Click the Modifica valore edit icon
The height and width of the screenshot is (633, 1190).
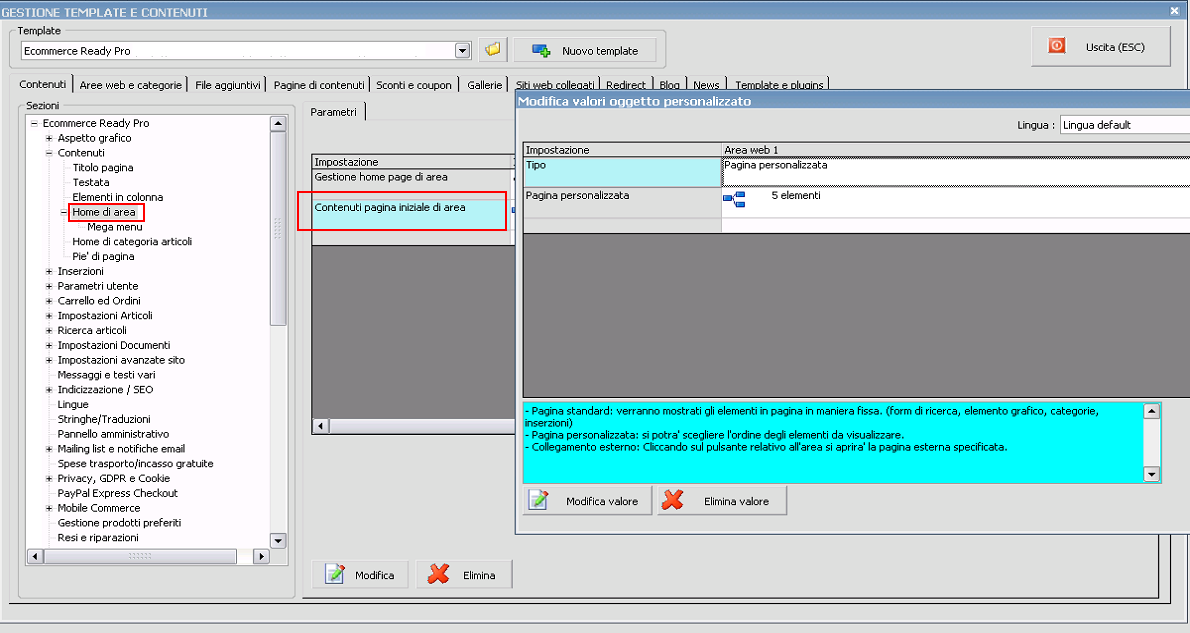pyautogui.click(x=538, y=500)
